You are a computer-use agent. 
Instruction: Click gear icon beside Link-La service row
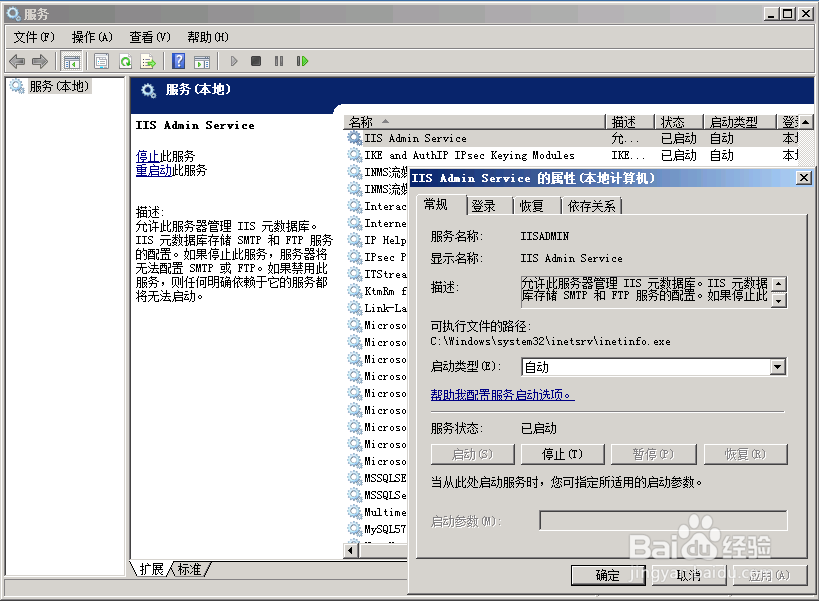coord(355,308)
